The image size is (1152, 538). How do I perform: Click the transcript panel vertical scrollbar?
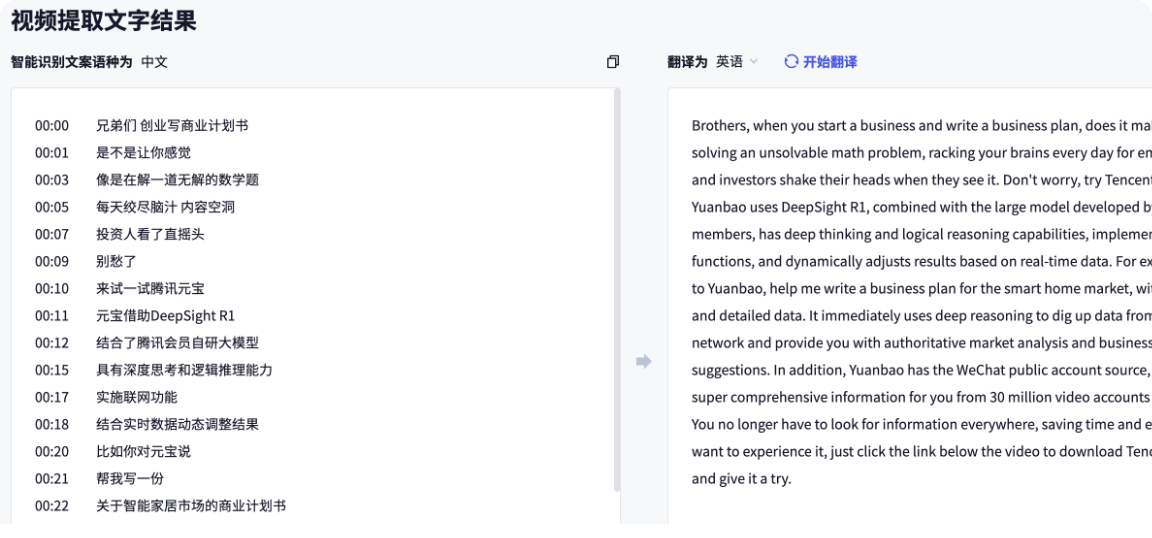[x=617, y=290]
